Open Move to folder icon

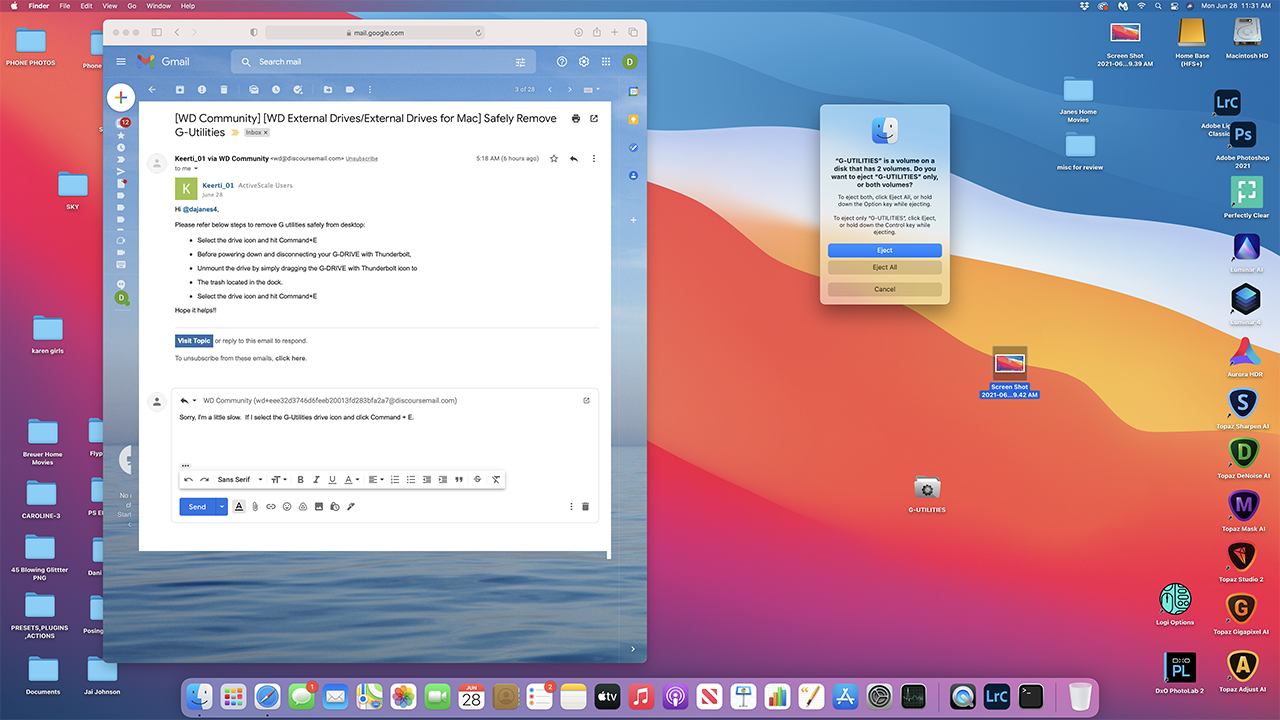point(328,90)
